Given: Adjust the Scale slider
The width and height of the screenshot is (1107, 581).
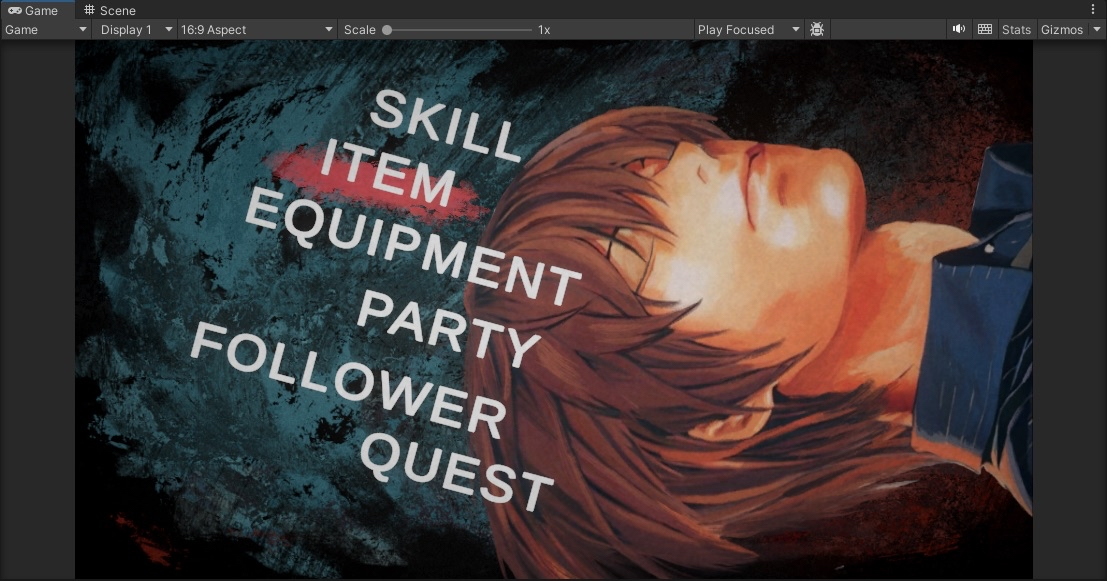Looking at the screenshot, I should 388,29.
